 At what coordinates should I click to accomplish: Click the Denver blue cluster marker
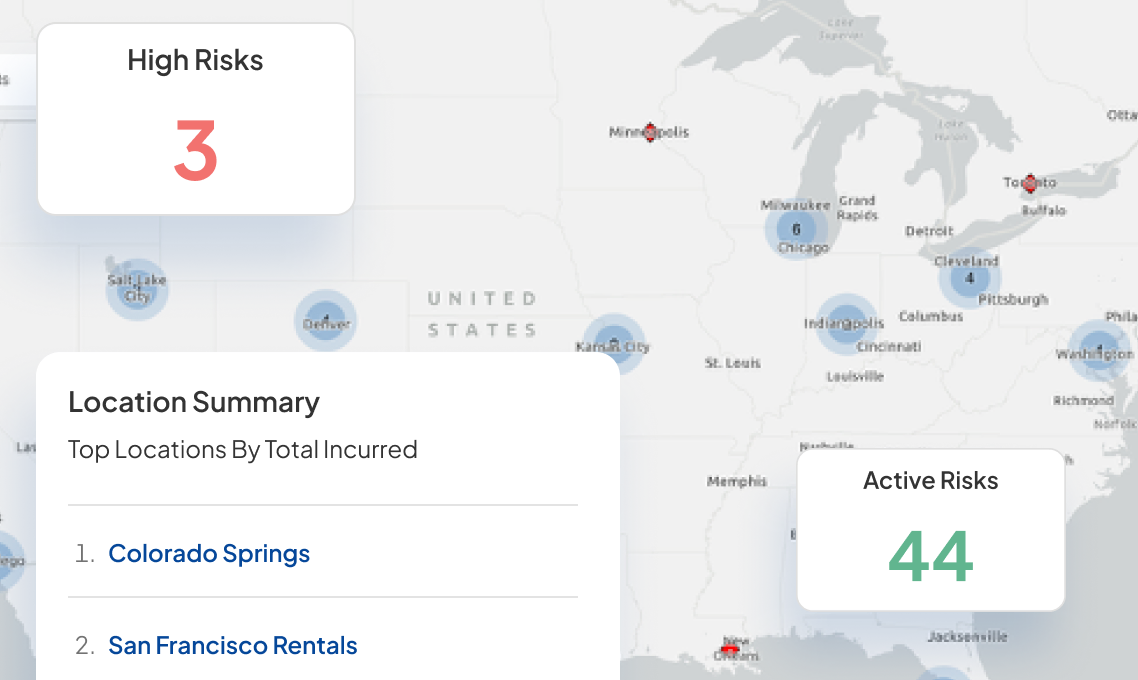pos(326,320)
